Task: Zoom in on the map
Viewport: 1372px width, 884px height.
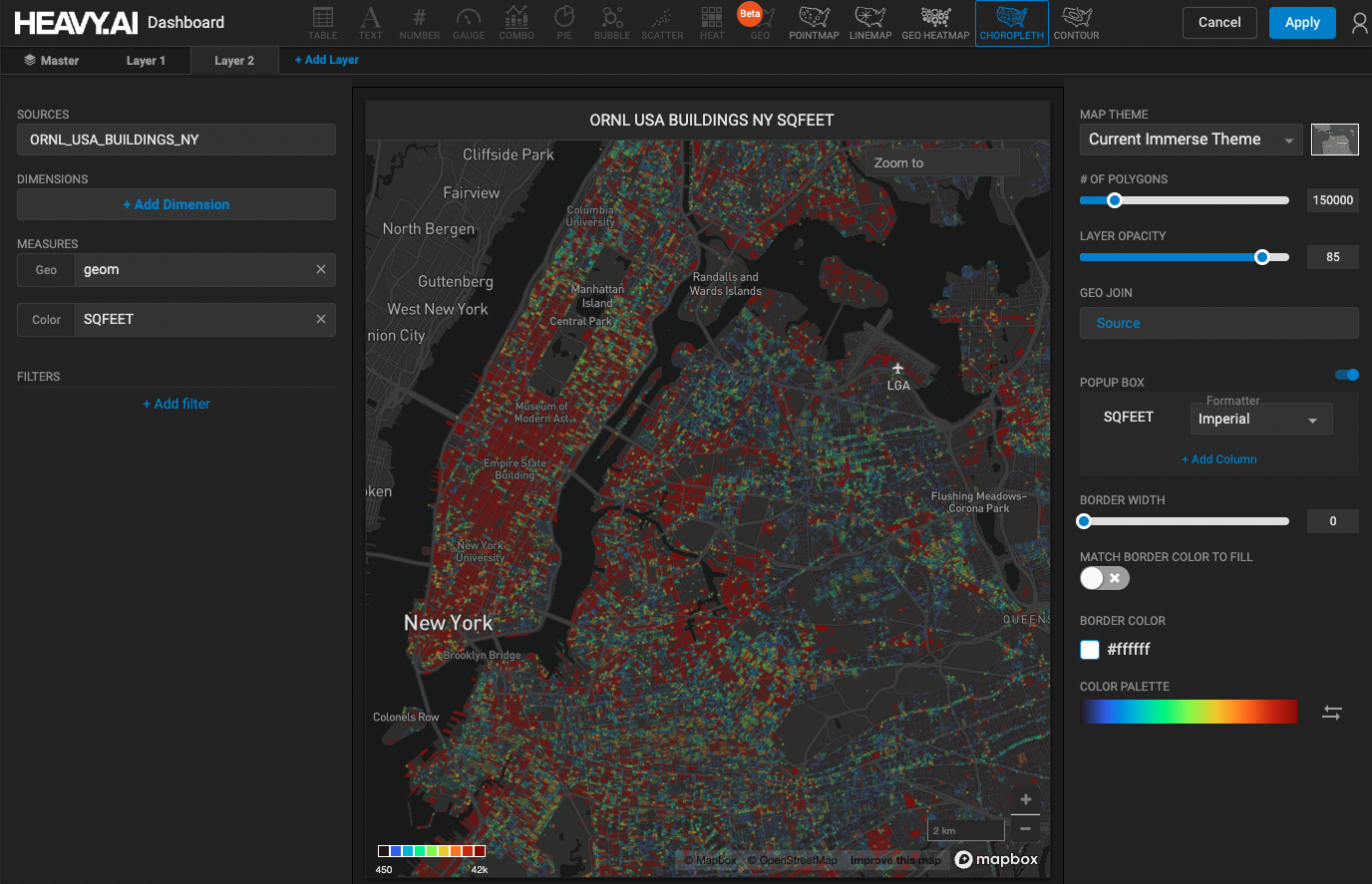Action: click(1025, 800)
